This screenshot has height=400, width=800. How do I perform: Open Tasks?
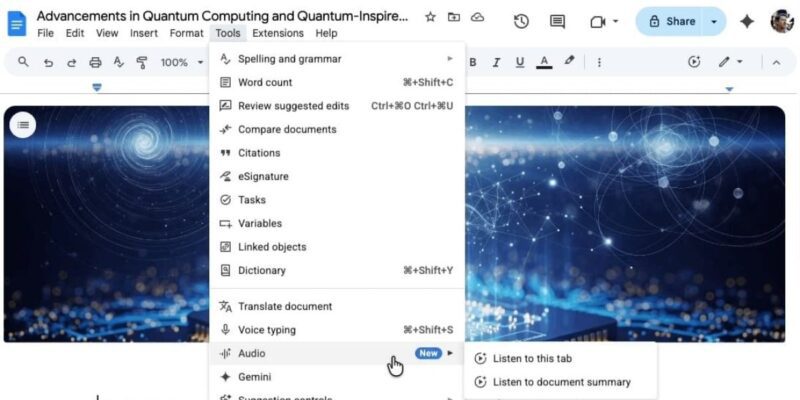[337, 200]
